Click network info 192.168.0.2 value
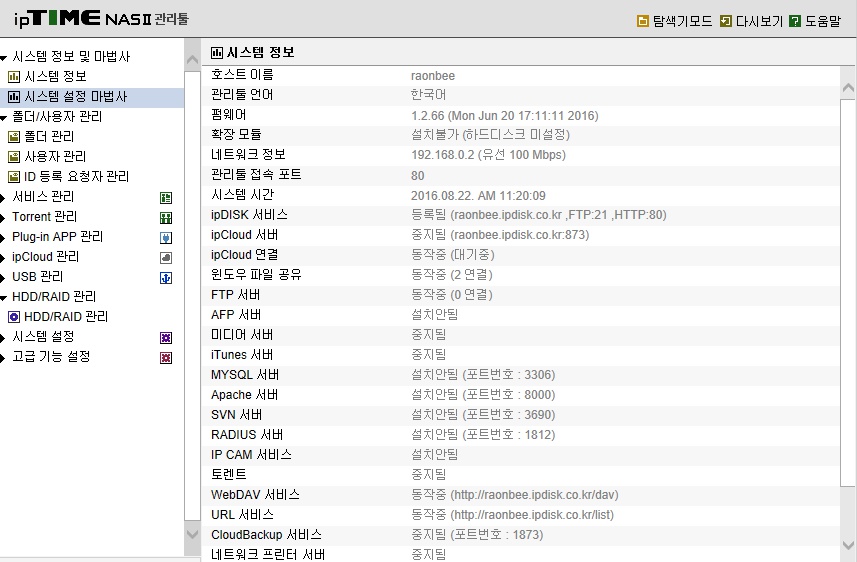This screenshot has width=857, height=562. [x=488, y=155]
